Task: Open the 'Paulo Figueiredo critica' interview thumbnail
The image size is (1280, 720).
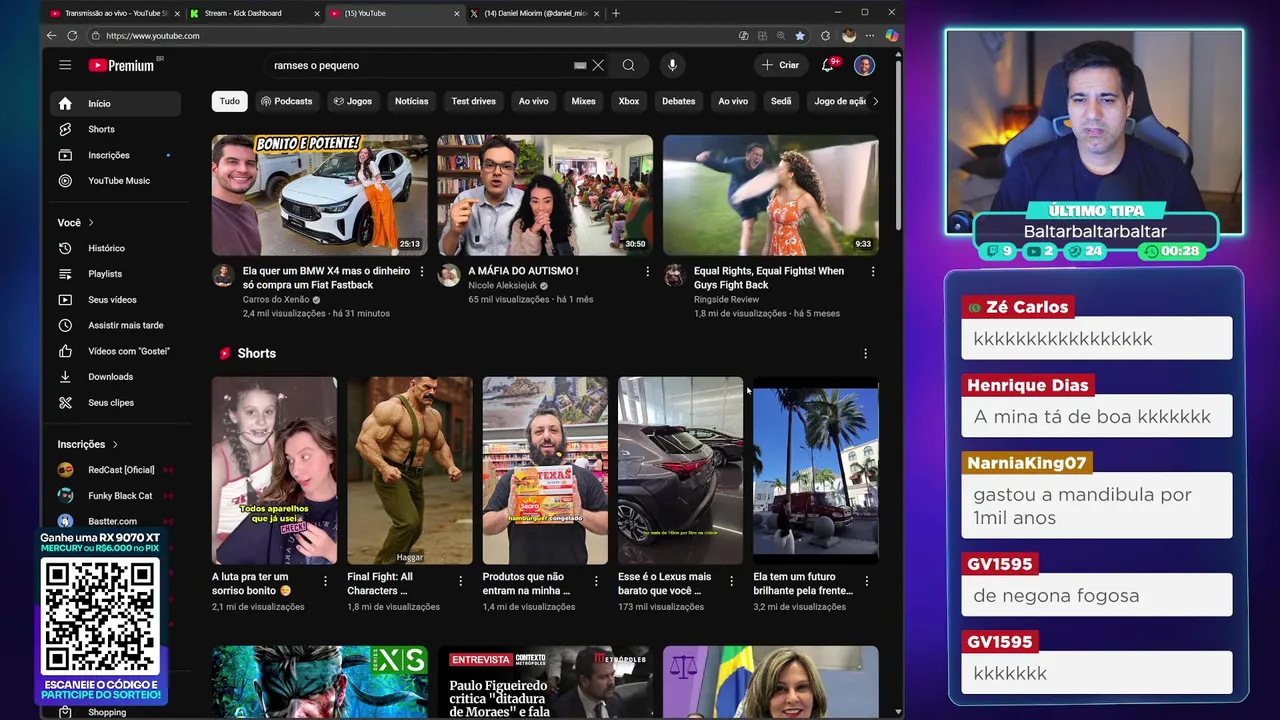Action: coord(545,682)
